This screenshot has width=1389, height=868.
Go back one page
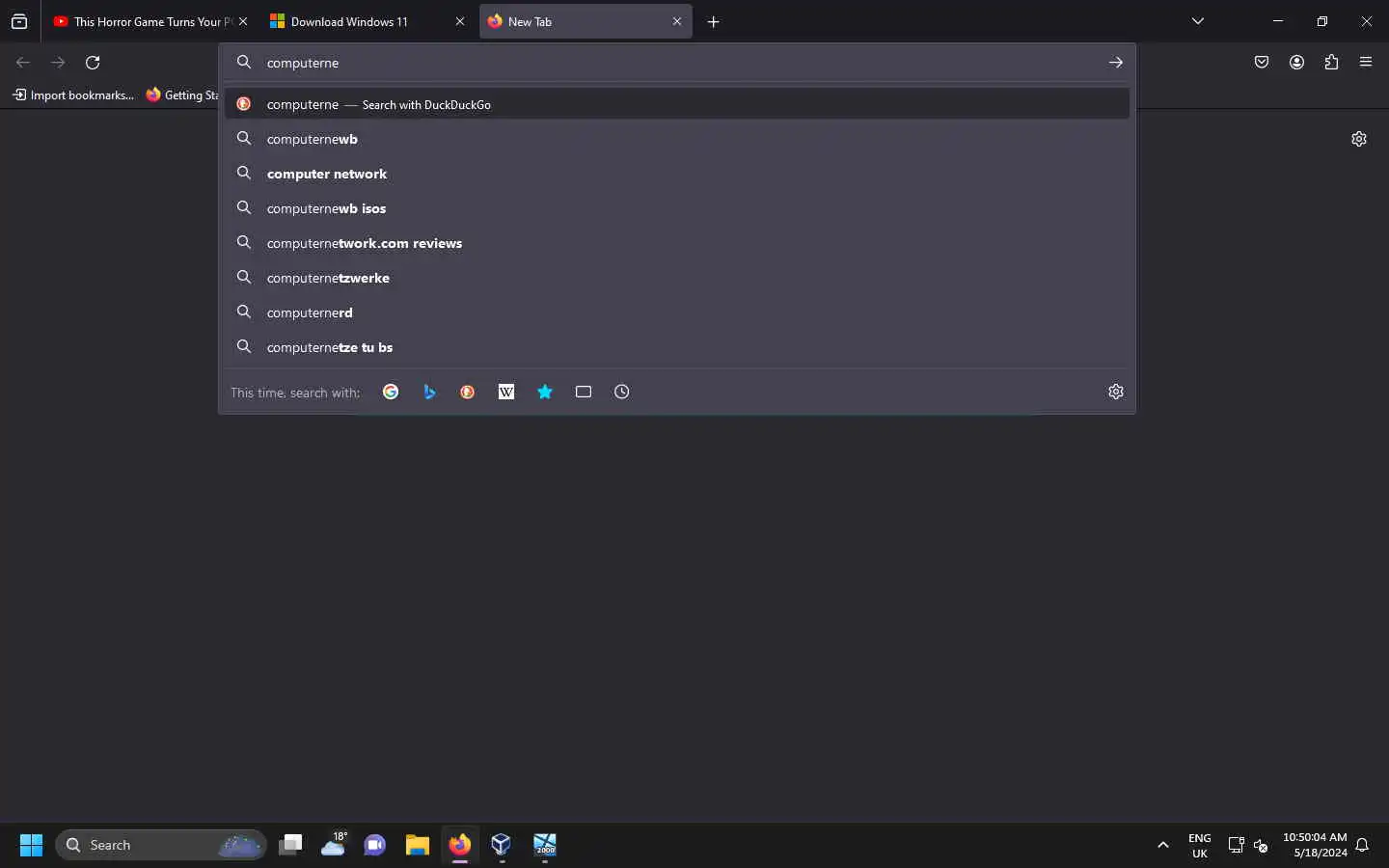(x=23, y=63)
